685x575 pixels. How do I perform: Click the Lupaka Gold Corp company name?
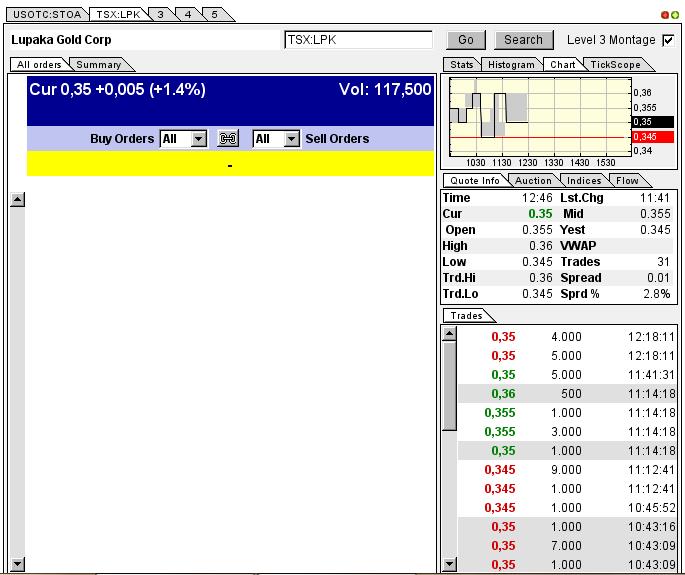click(x=61, y=40)
